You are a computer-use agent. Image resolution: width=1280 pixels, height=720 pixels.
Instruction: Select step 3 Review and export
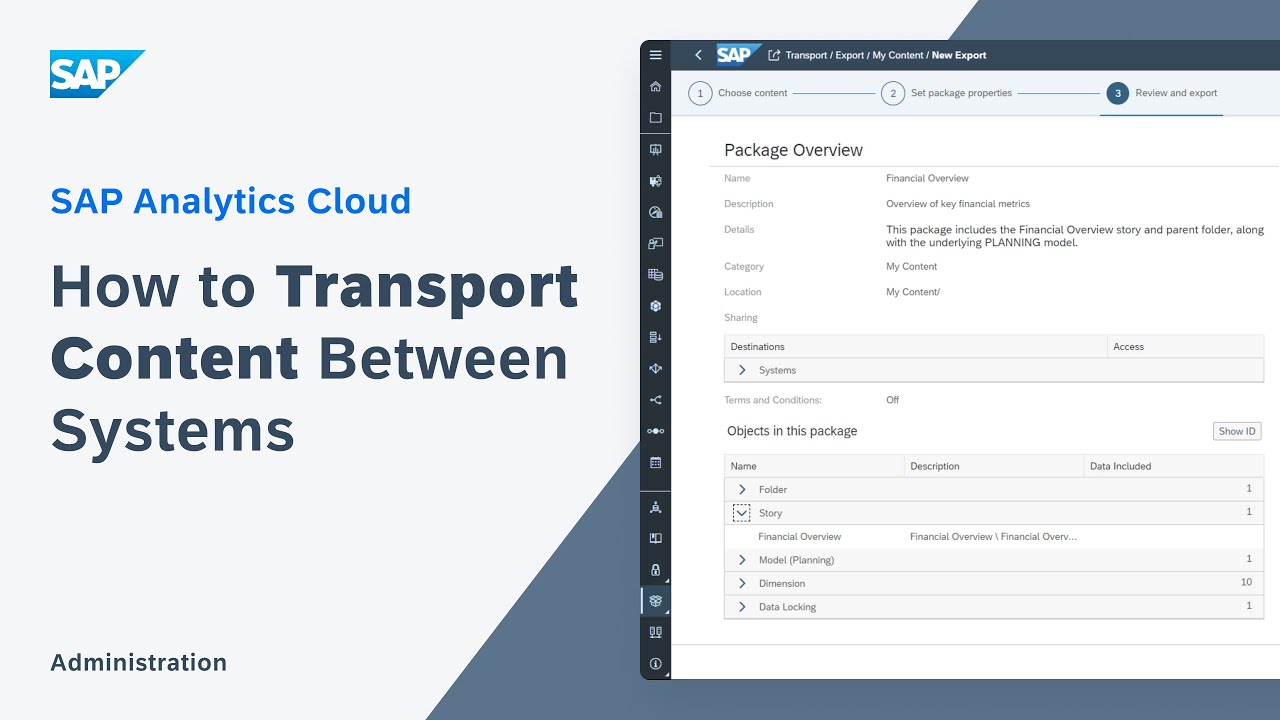[1162, 93]
